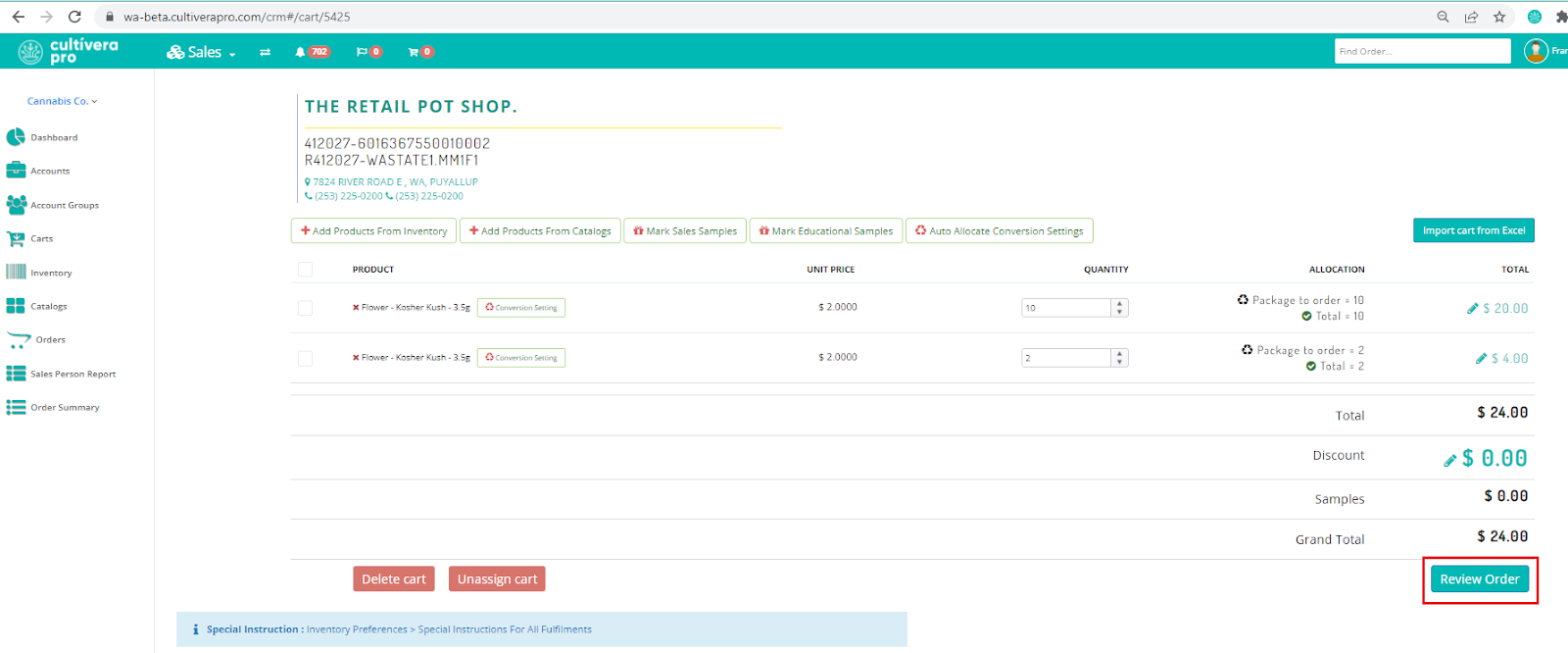Click the Unassign cart button
The image size is (1568, 653).
[x=497, y=579]
